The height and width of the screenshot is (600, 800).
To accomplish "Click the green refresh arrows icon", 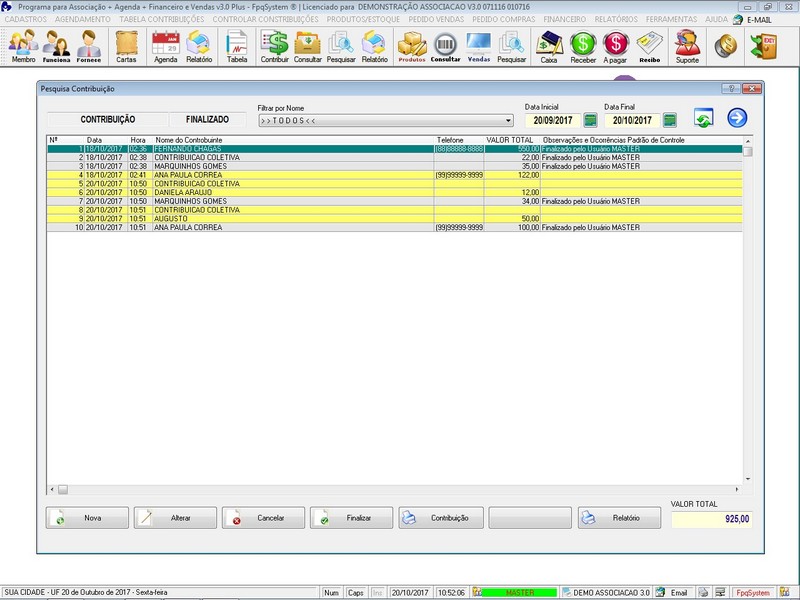I will (703, 118).
